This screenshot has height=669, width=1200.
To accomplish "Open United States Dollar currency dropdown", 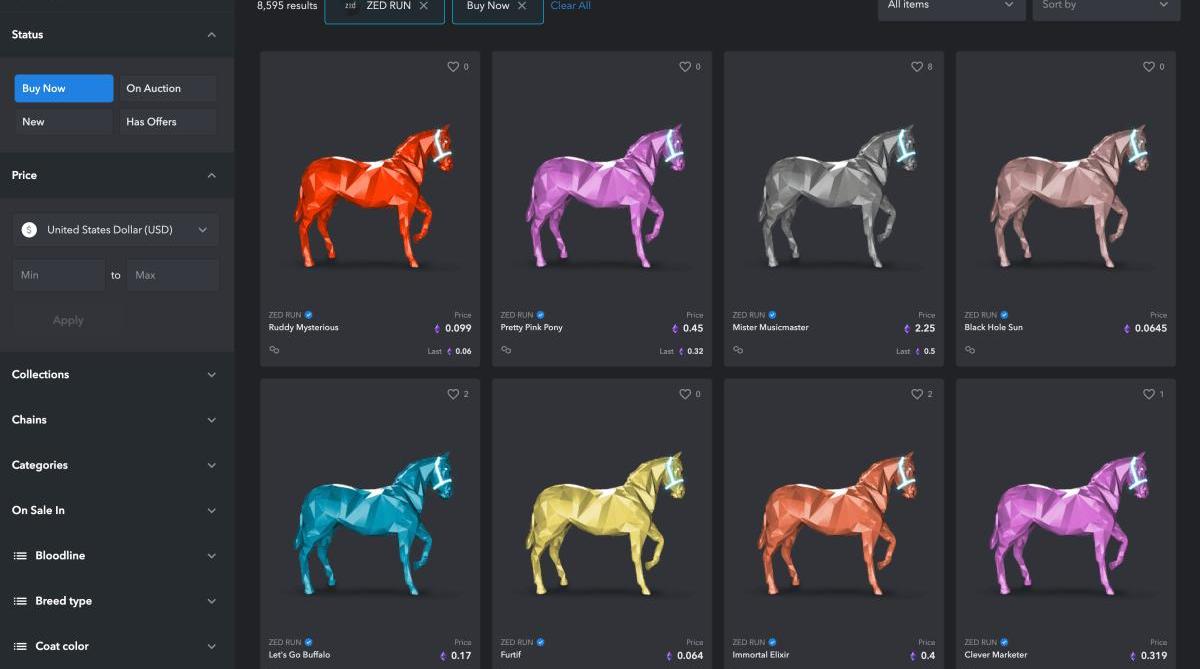I will pos(116,230).
